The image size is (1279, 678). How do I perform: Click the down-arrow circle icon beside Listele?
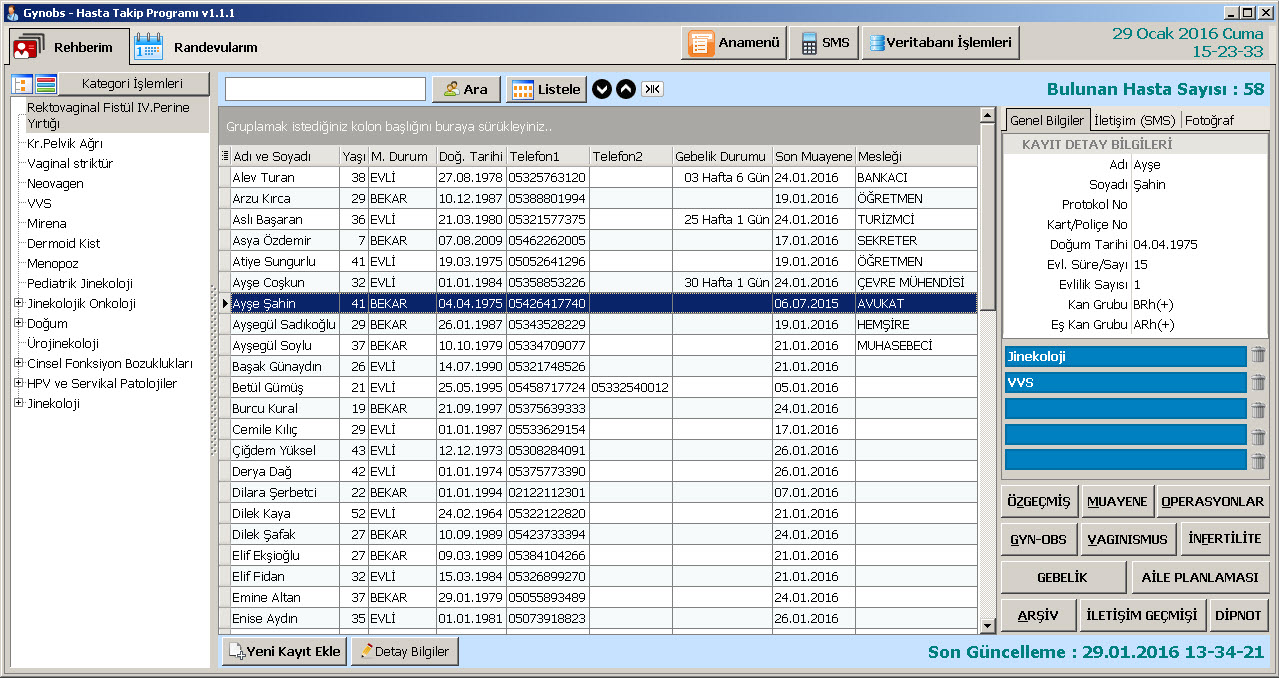[x=601, y=89]
